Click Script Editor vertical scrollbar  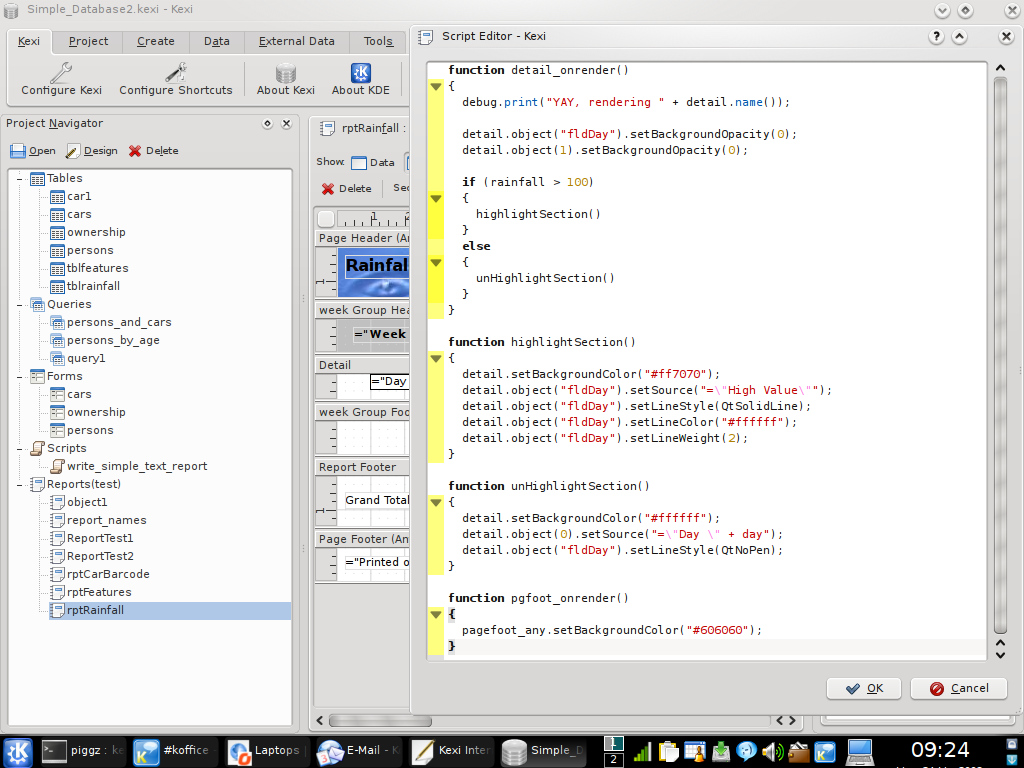1000,355
